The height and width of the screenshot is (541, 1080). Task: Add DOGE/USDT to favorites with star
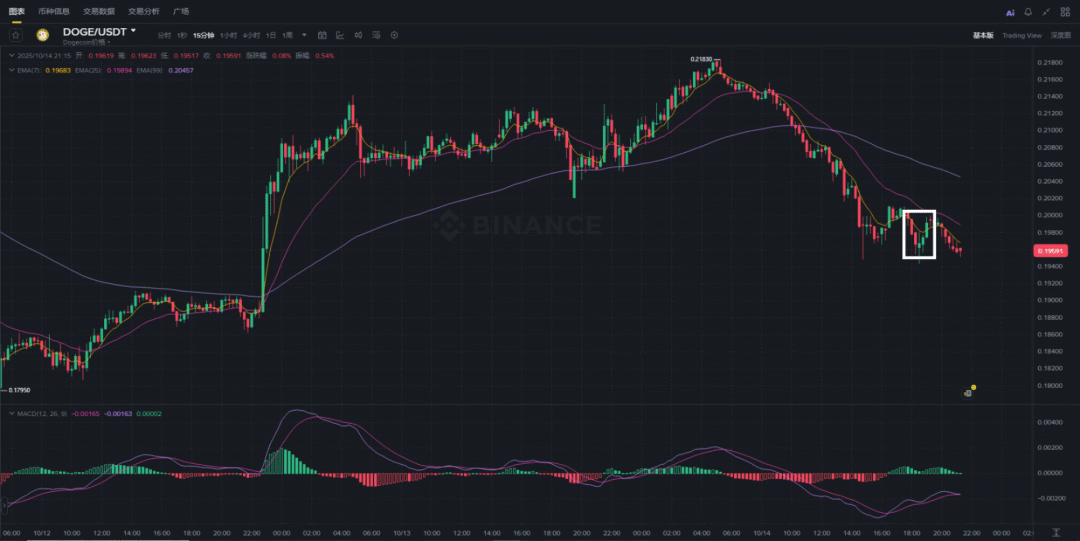pyautogui.click(x=16, y=35)
